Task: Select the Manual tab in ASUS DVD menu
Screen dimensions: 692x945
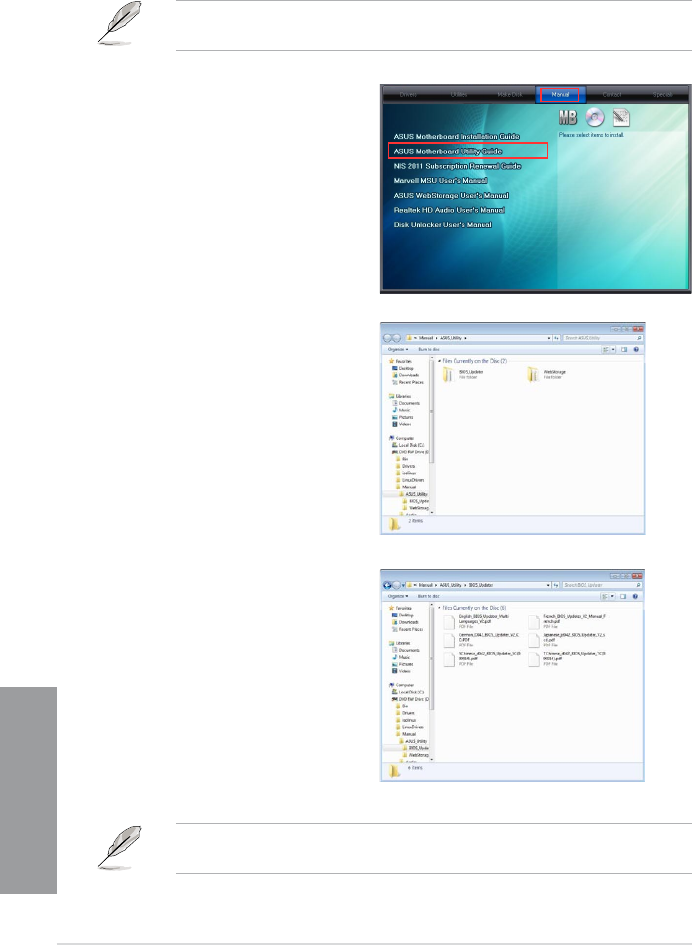Action: [560, 95]
